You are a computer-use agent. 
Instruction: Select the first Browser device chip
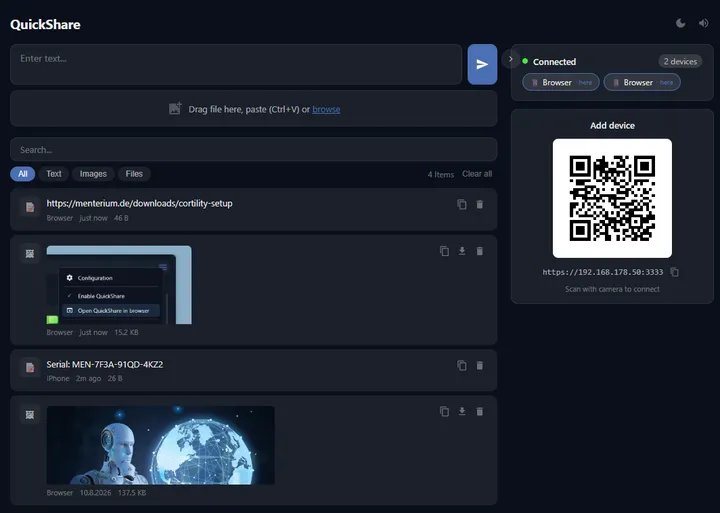(x=561, y=82)
